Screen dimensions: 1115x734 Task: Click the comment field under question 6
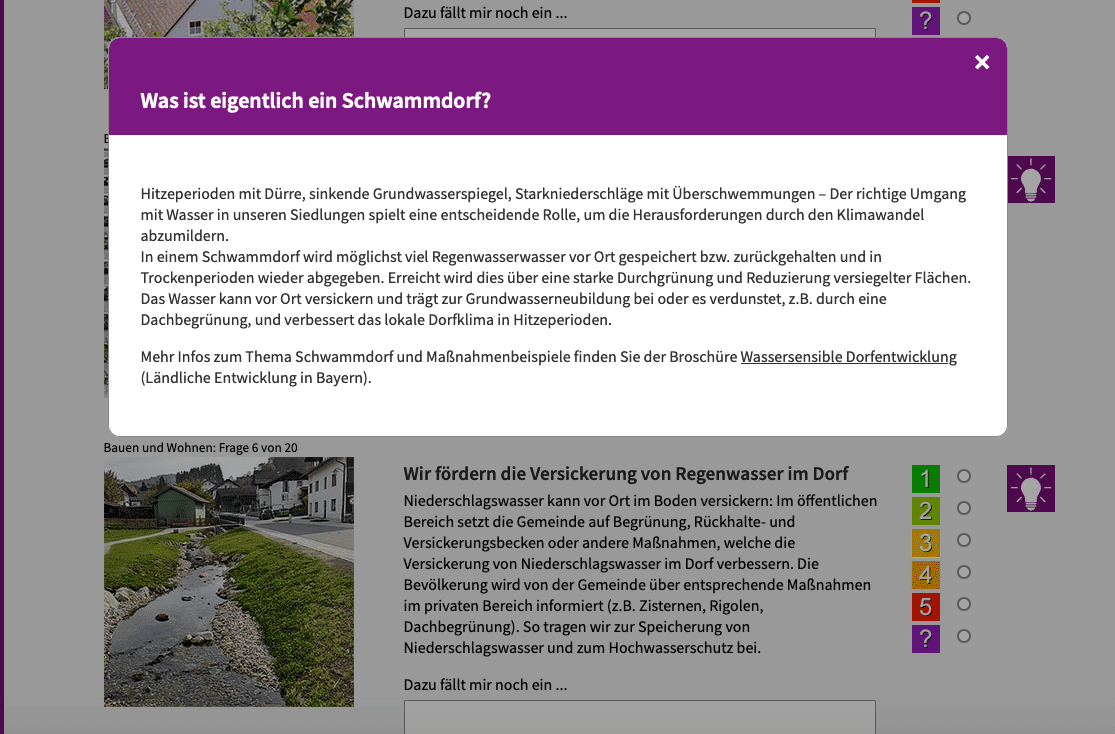(x=639, y=717)
